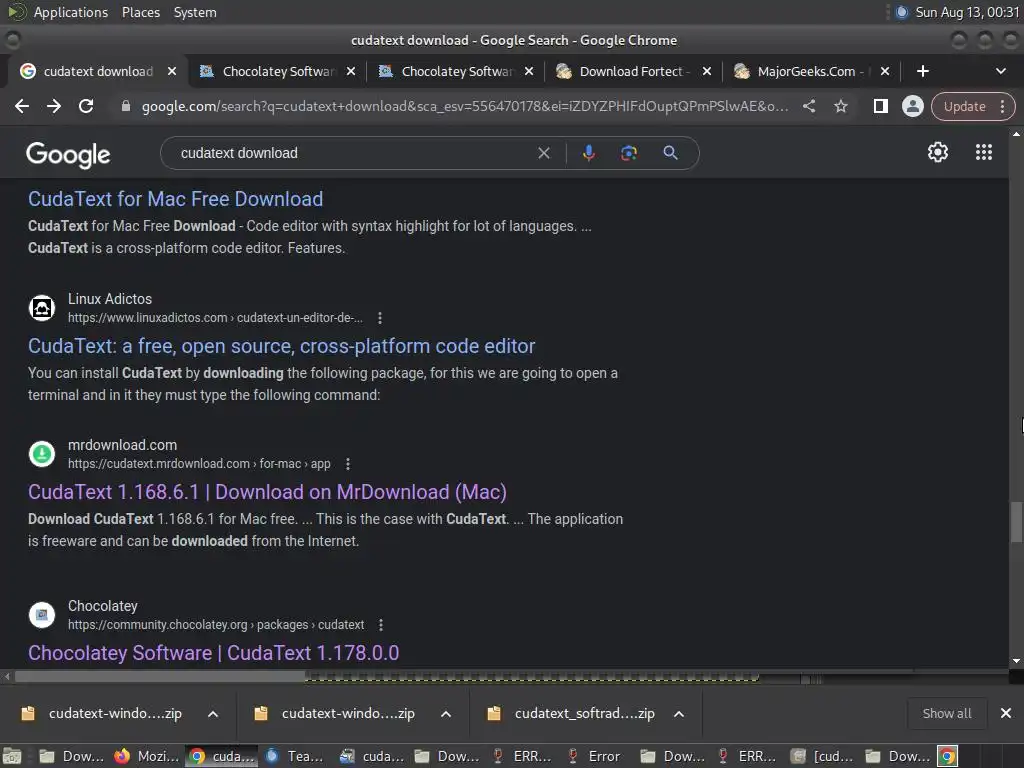Switch to the Download Fortect tab
1024x768 pixels.
(x=631, y=71)
